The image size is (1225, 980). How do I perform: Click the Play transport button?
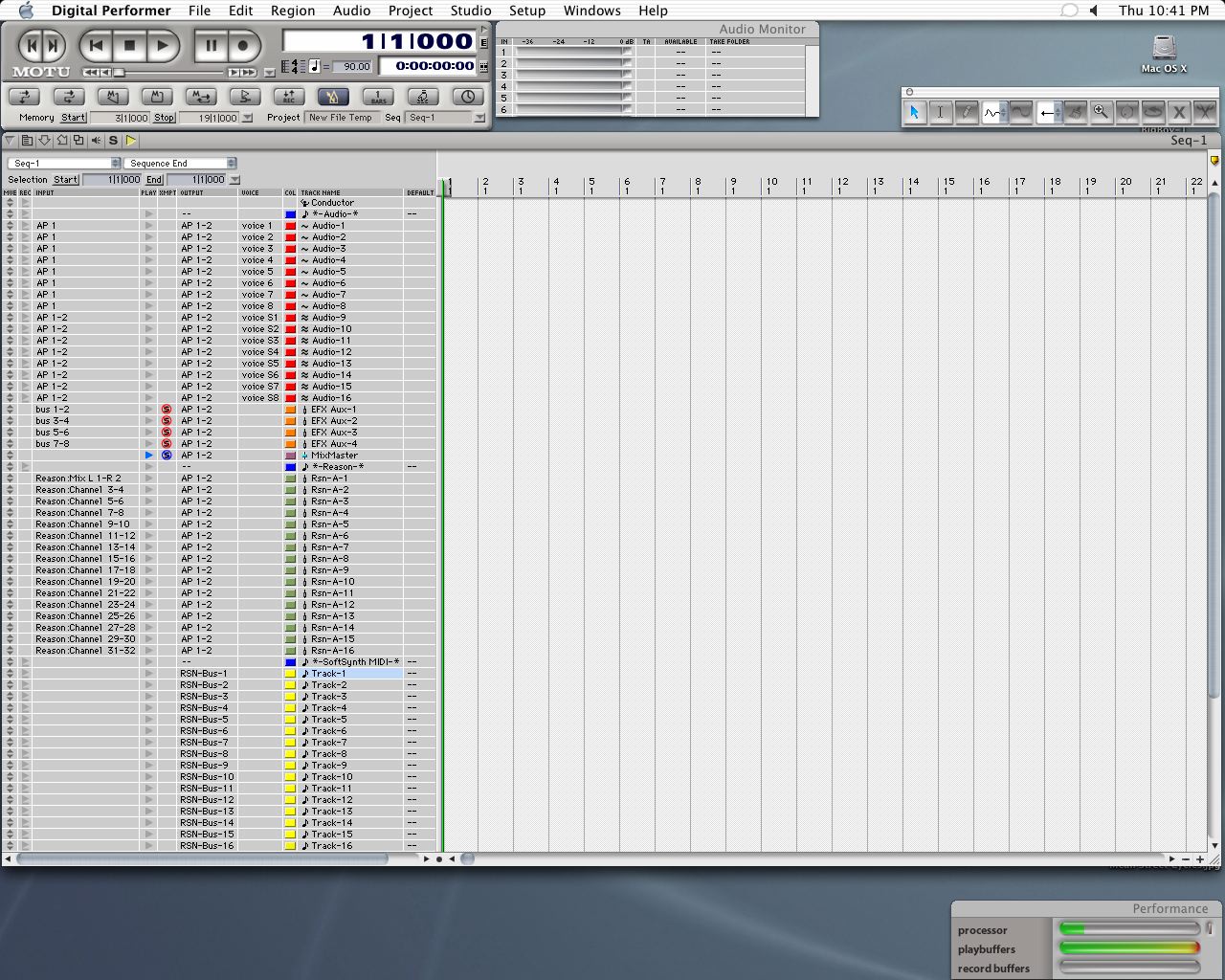tap(163, 45)
